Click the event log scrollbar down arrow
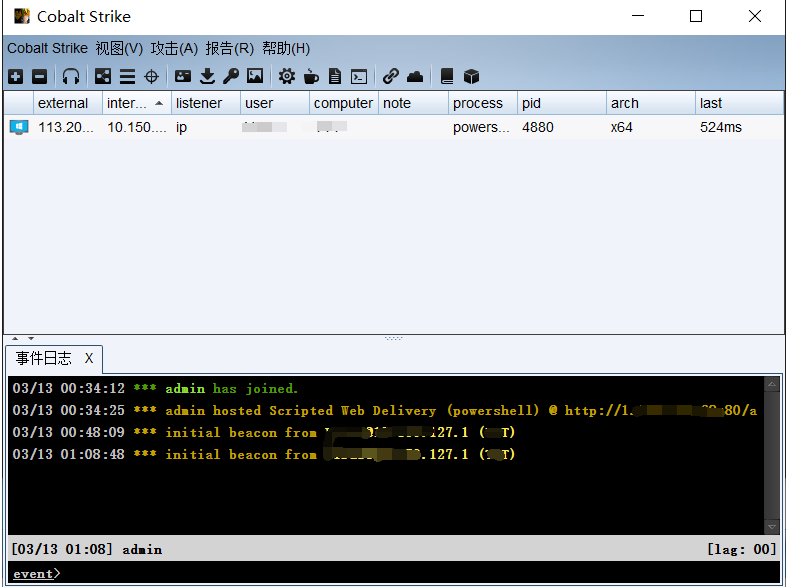This screenshot has width=787, height=587. (771, 527)
